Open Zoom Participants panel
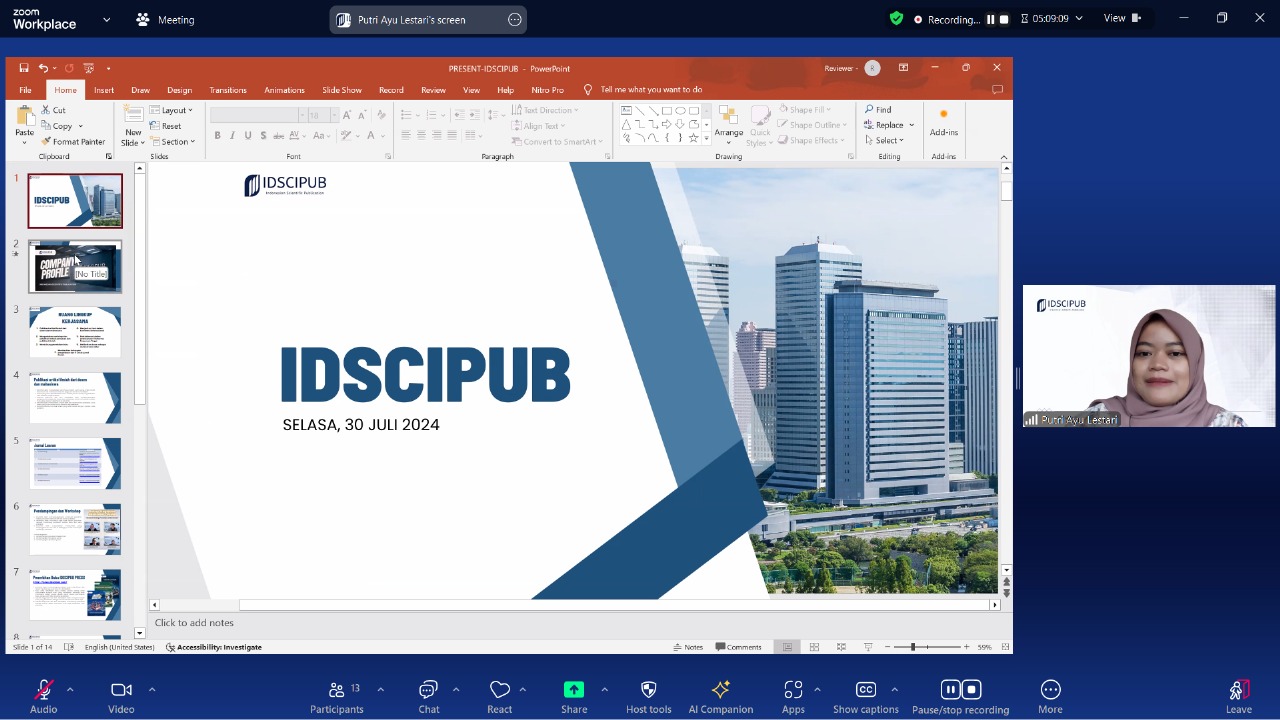 click(x=337, y=697)
